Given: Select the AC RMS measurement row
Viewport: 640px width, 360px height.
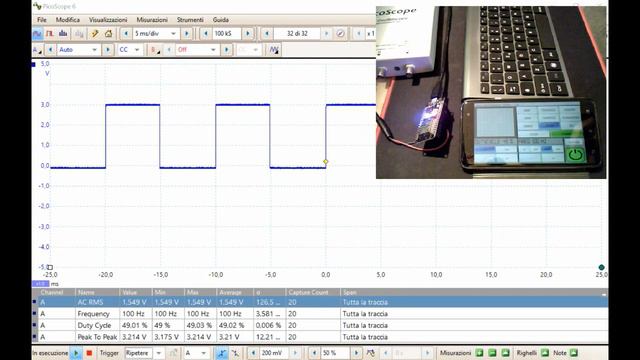Looking at the screenshot, I should pyautogui.click(x=320, y=302).
